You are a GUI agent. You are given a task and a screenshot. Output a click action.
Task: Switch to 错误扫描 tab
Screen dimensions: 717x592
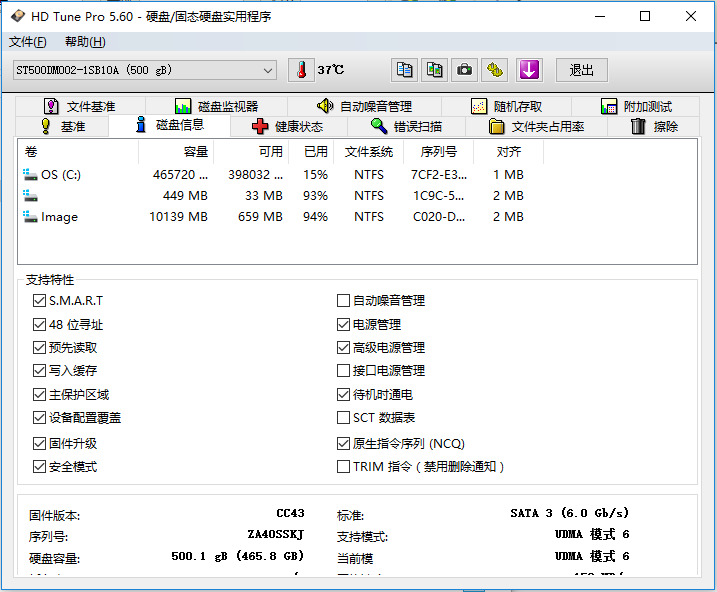pyautogui.click(x=407, y=126)
